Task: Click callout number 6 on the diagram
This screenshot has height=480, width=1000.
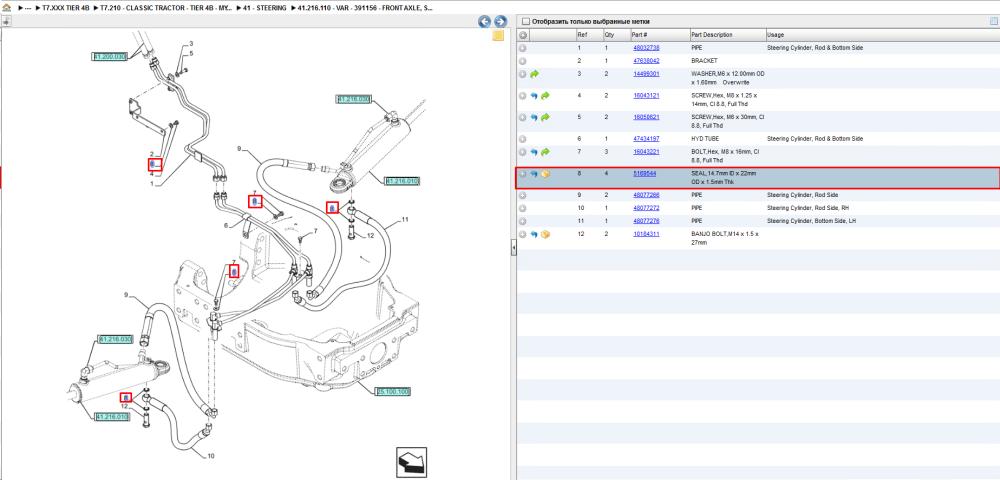Action: click(225, 226)
